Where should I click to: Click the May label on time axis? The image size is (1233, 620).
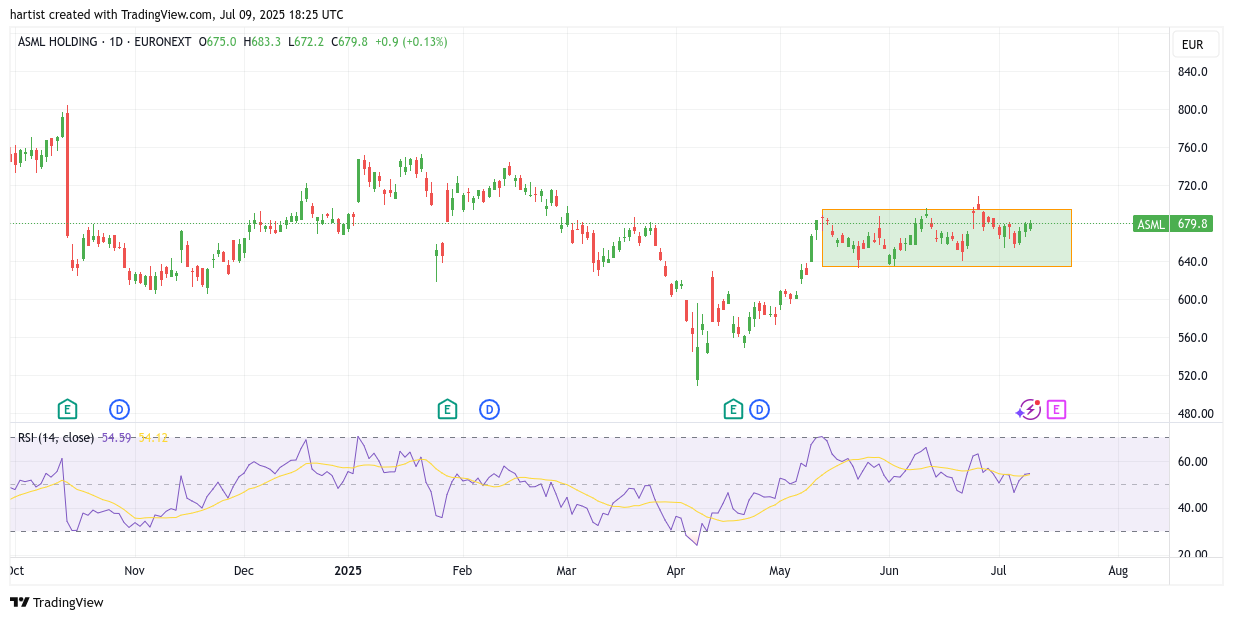tap(780, 571)
